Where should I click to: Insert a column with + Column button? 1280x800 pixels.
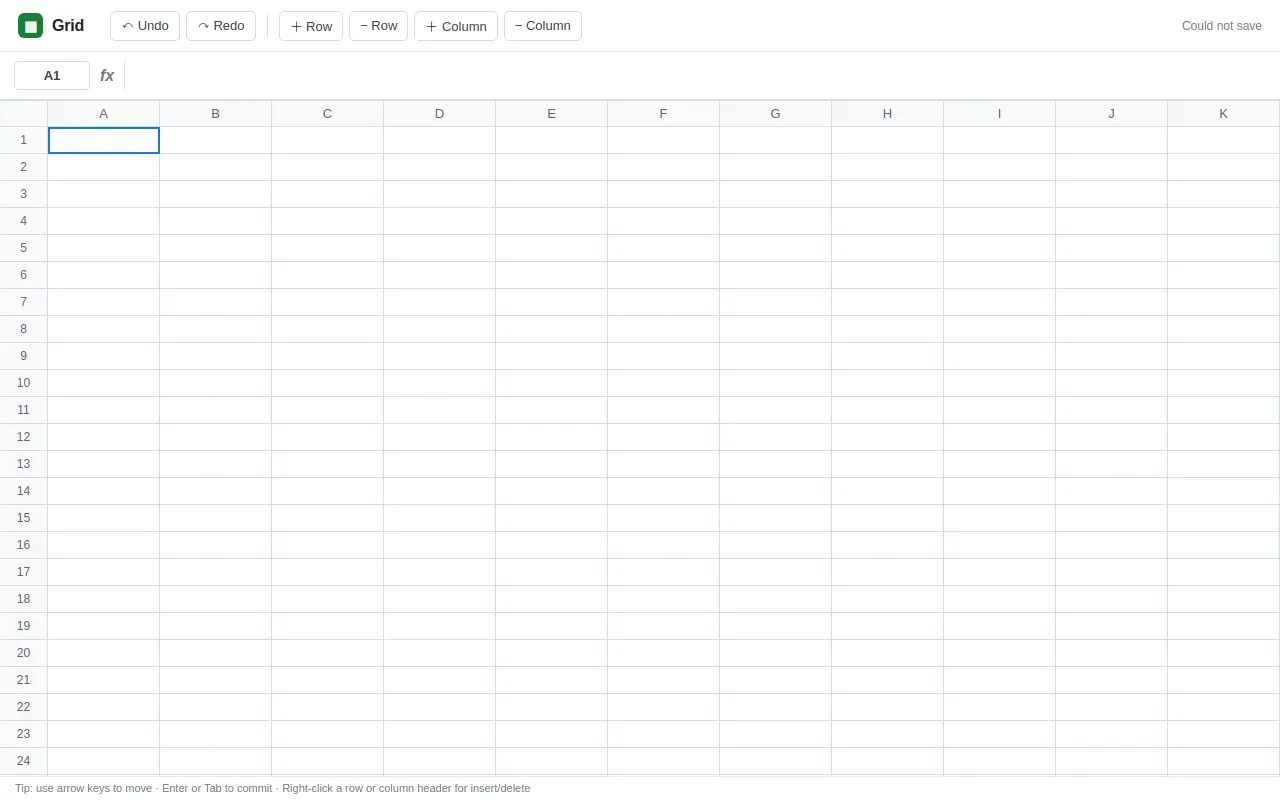click(x=456, y=26)
